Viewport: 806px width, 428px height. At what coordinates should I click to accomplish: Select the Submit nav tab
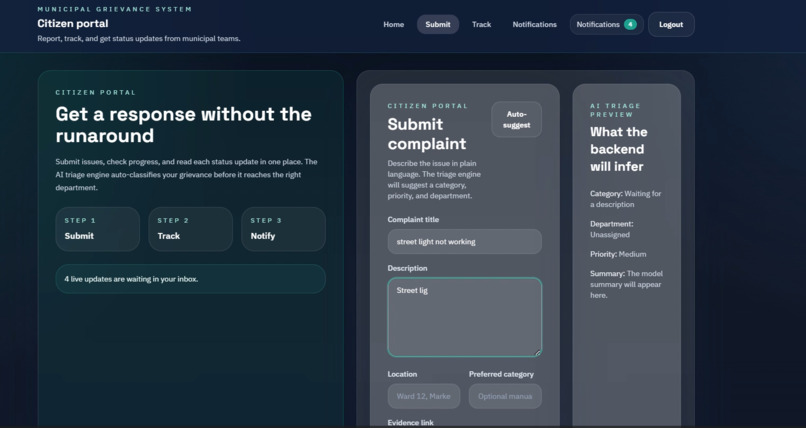pyautogui.click(x=437, y=24)
